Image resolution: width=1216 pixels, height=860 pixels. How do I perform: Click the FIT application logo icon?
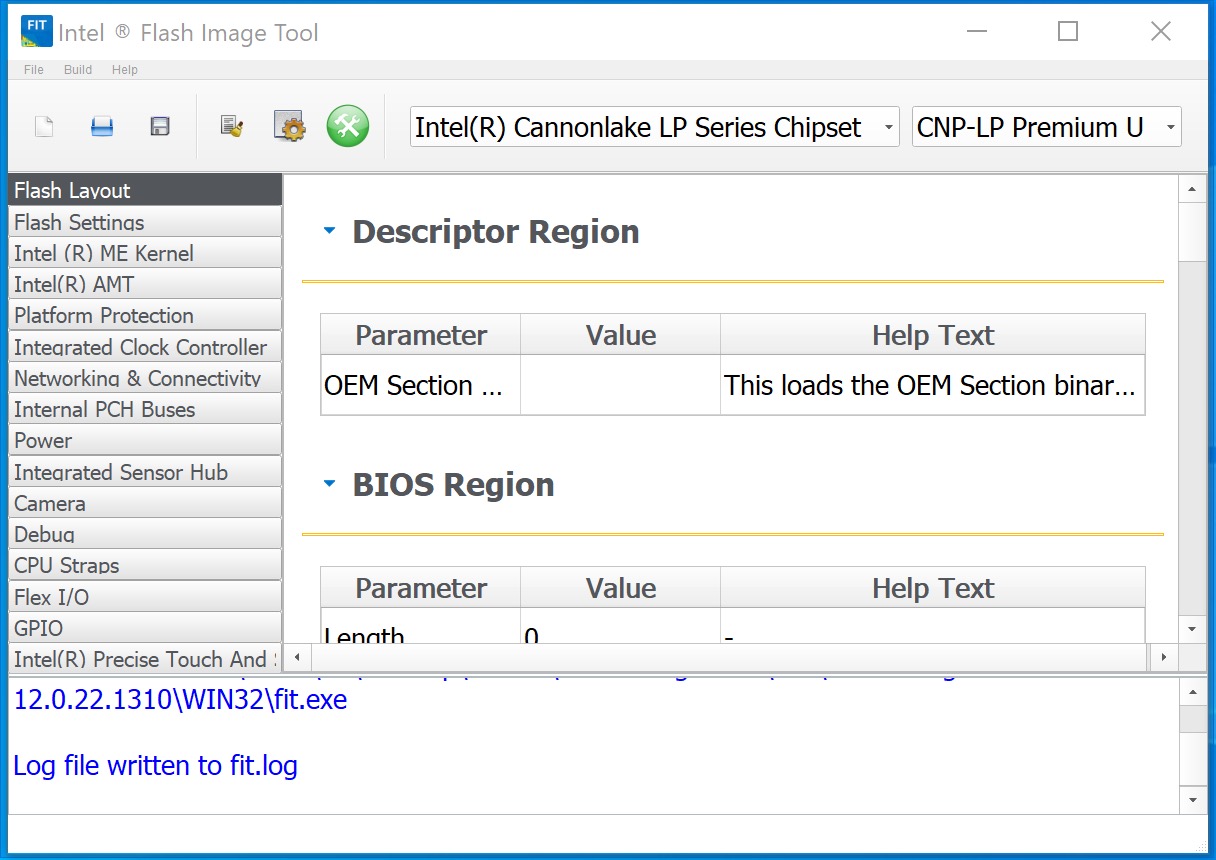(x=36, y=32)
